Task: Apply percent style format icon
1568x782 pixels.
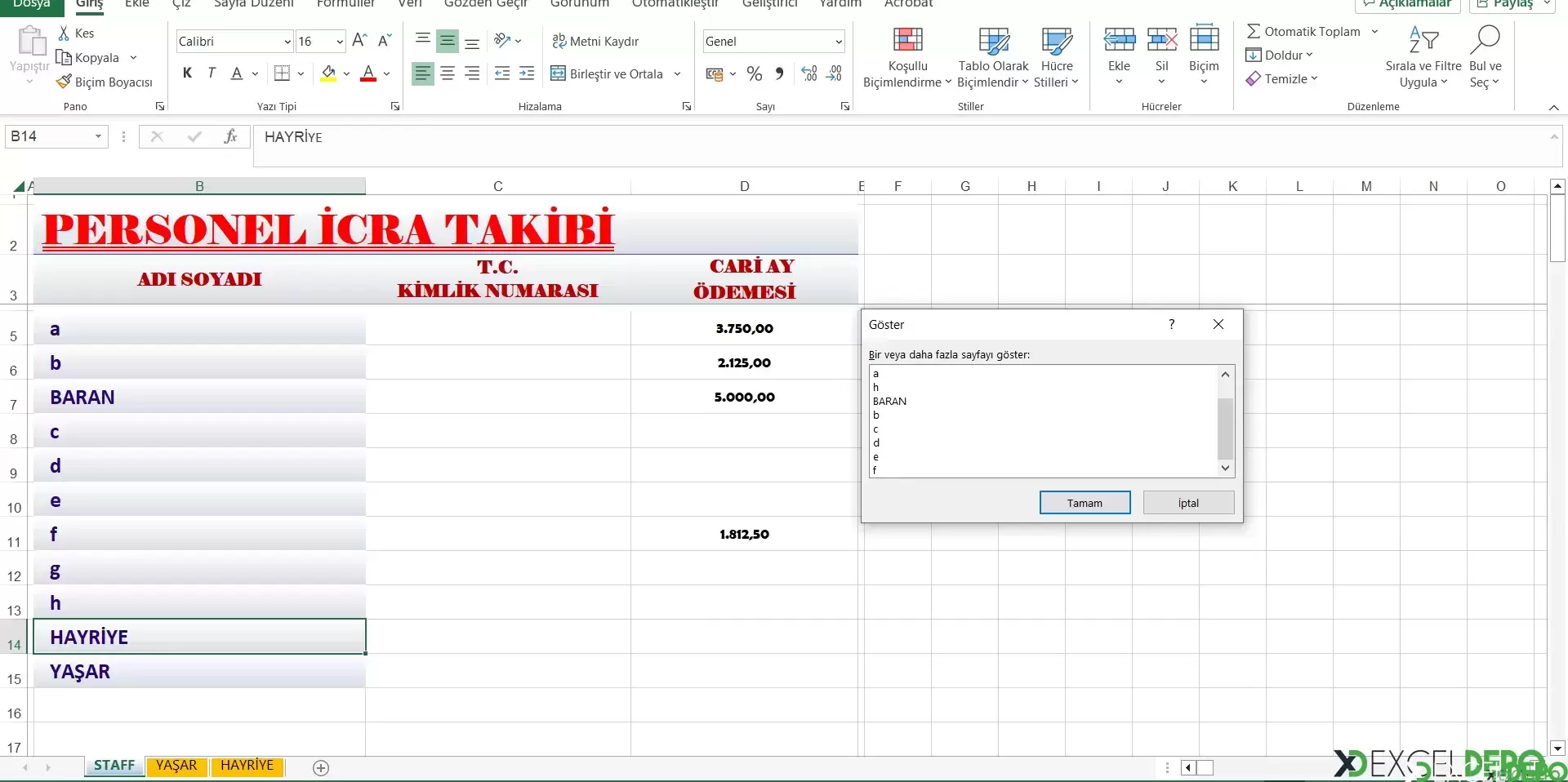Action: (x=755, y=73)
